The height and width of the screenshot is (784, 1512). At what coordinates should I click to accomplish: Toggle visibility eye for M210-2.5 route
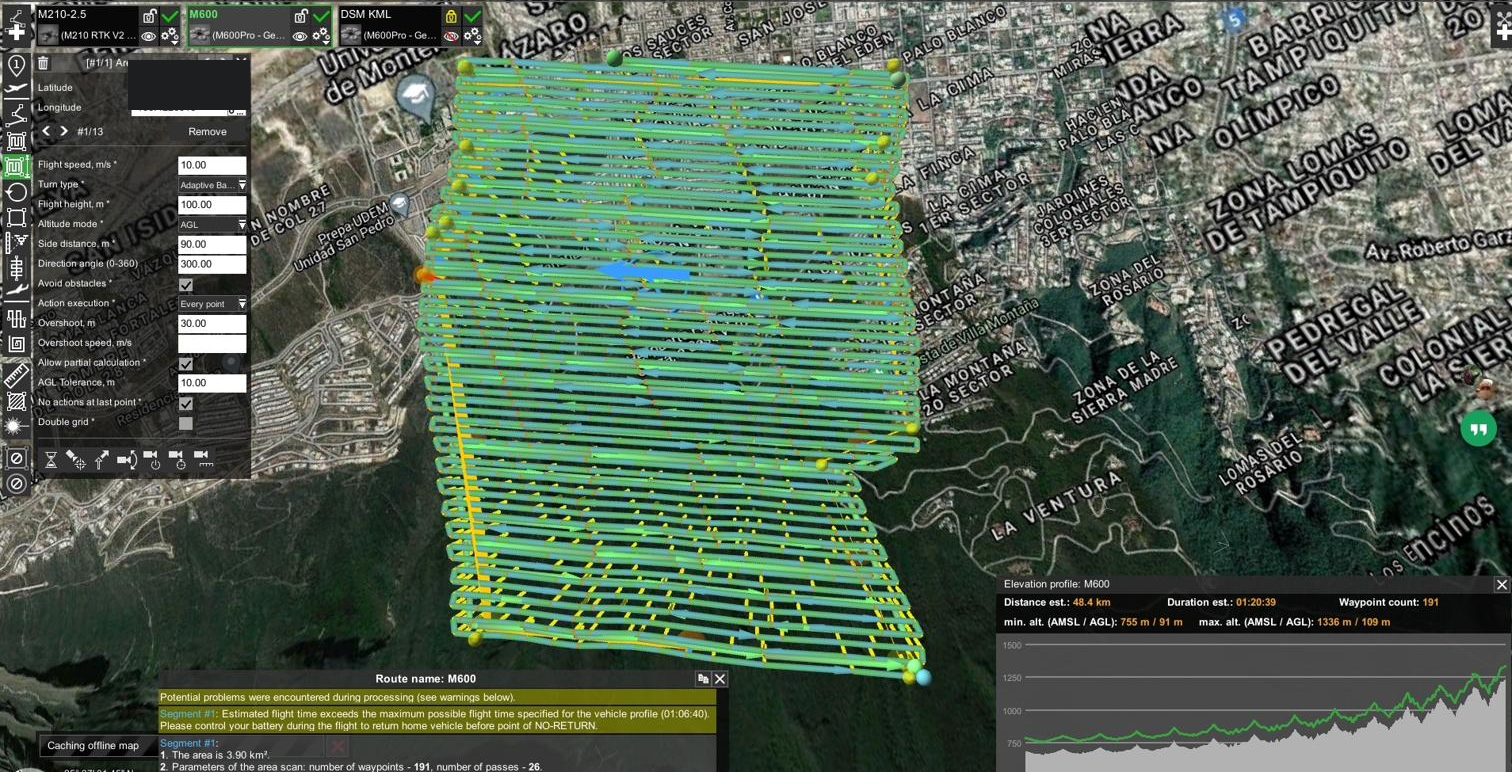tap(148, 36)
